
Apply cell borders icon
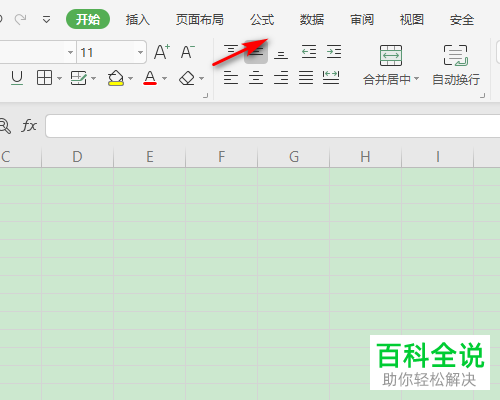[44, 78]
